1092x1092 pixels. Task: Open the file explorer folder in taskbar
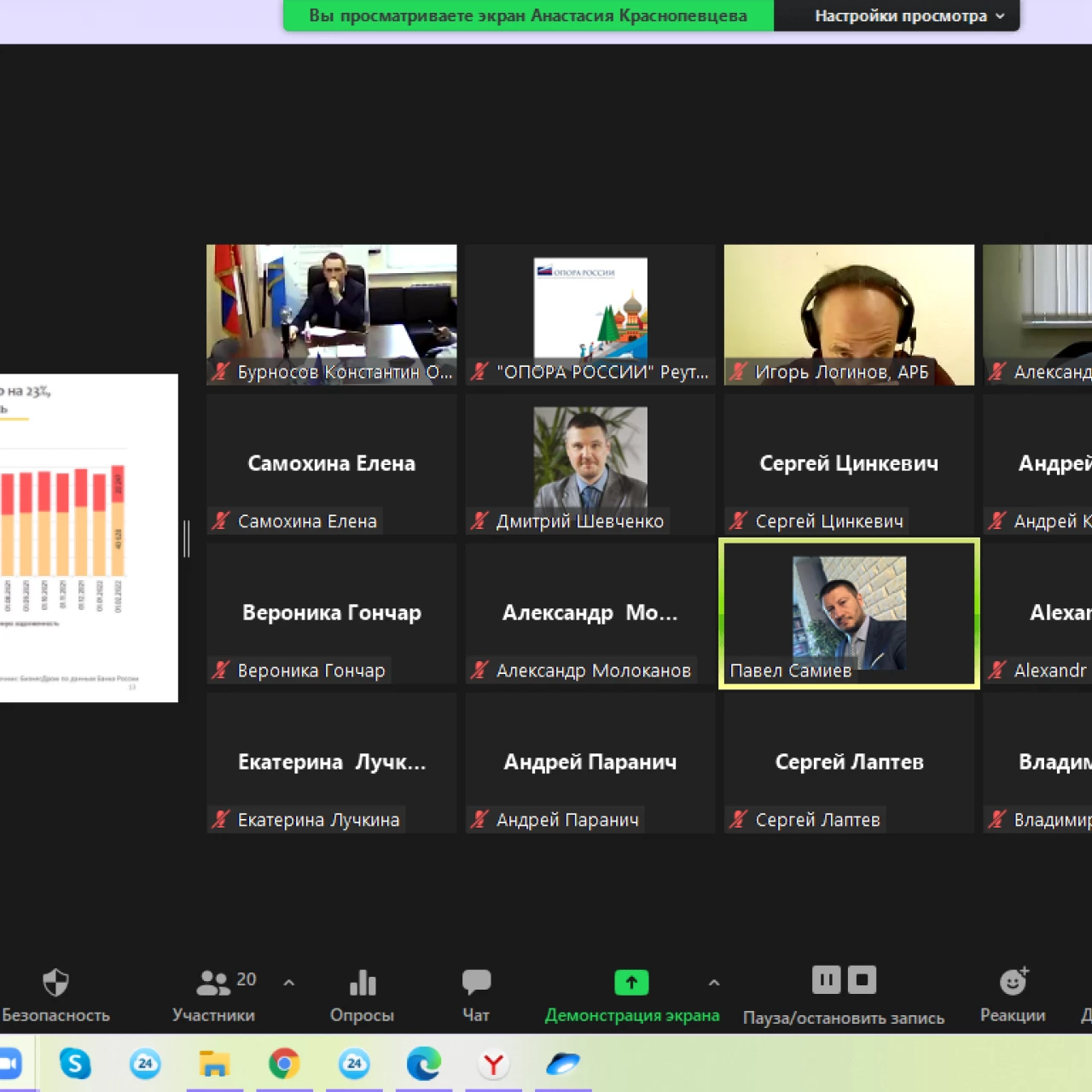pyautogui.click(x=214, y=1063)
